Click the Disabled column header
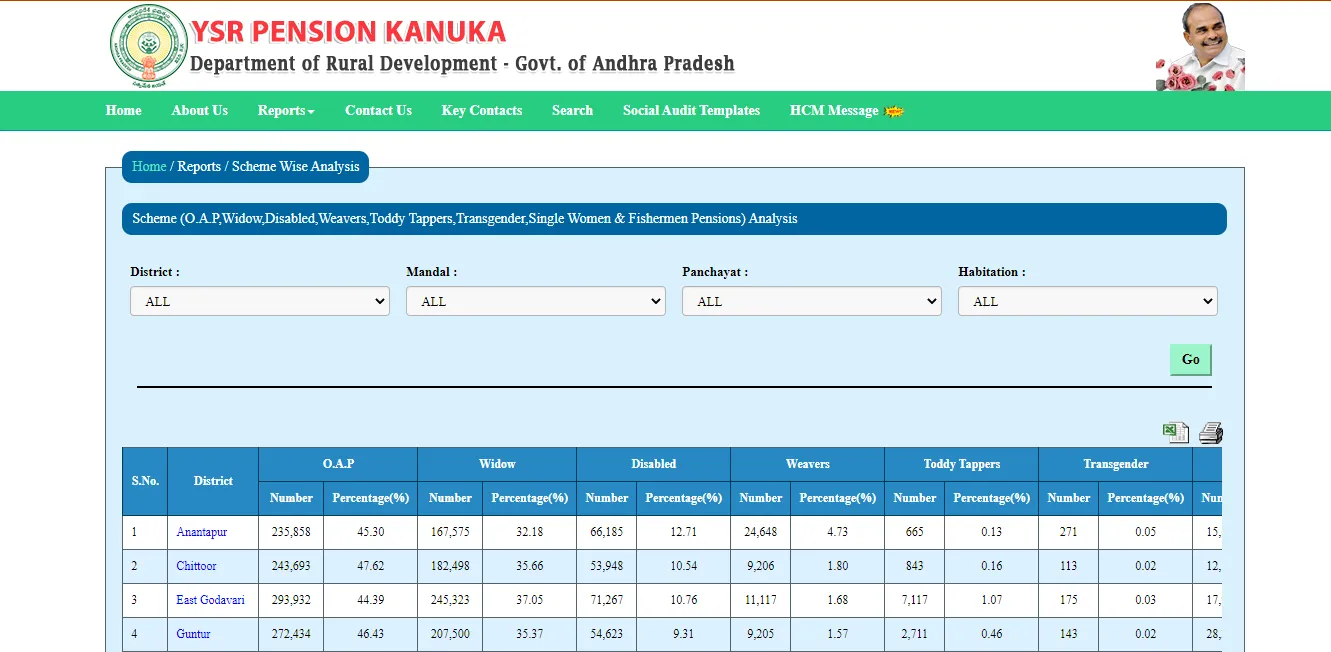 (x=654, y=464)
